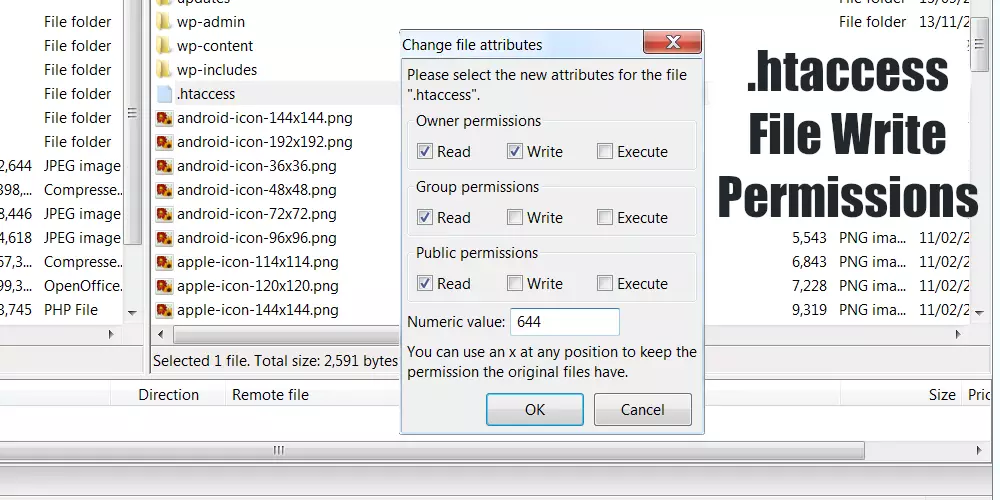Sort transfers by the Direction column
The image size is (1000, 500).
(x=168, y=395)
